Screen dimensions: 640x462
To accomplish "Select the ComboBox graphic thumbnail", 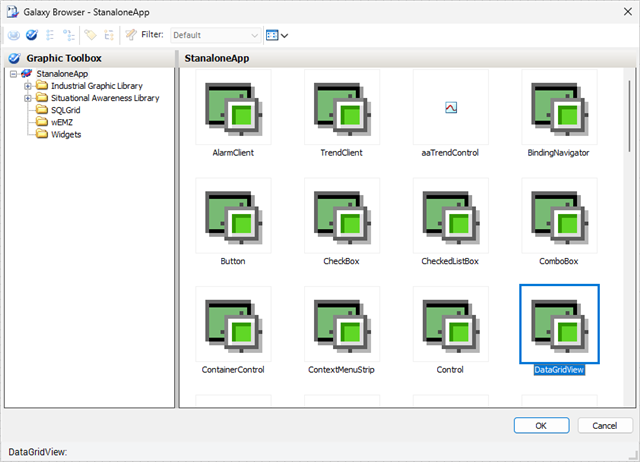I will pyautogui.click(x=559, y=215).
